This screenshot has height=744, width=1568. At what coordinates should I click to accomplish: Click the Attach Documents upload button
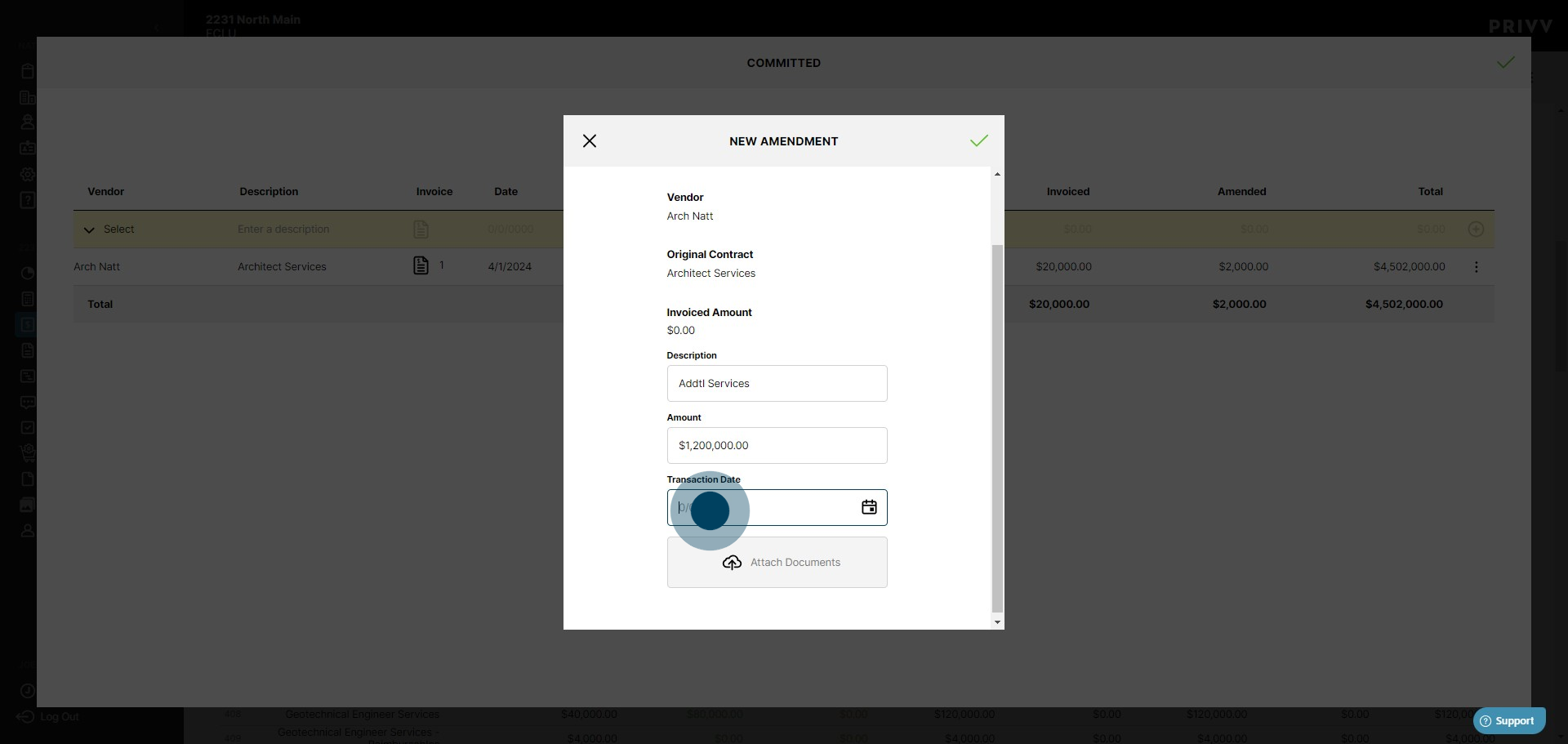coord(777,562)
